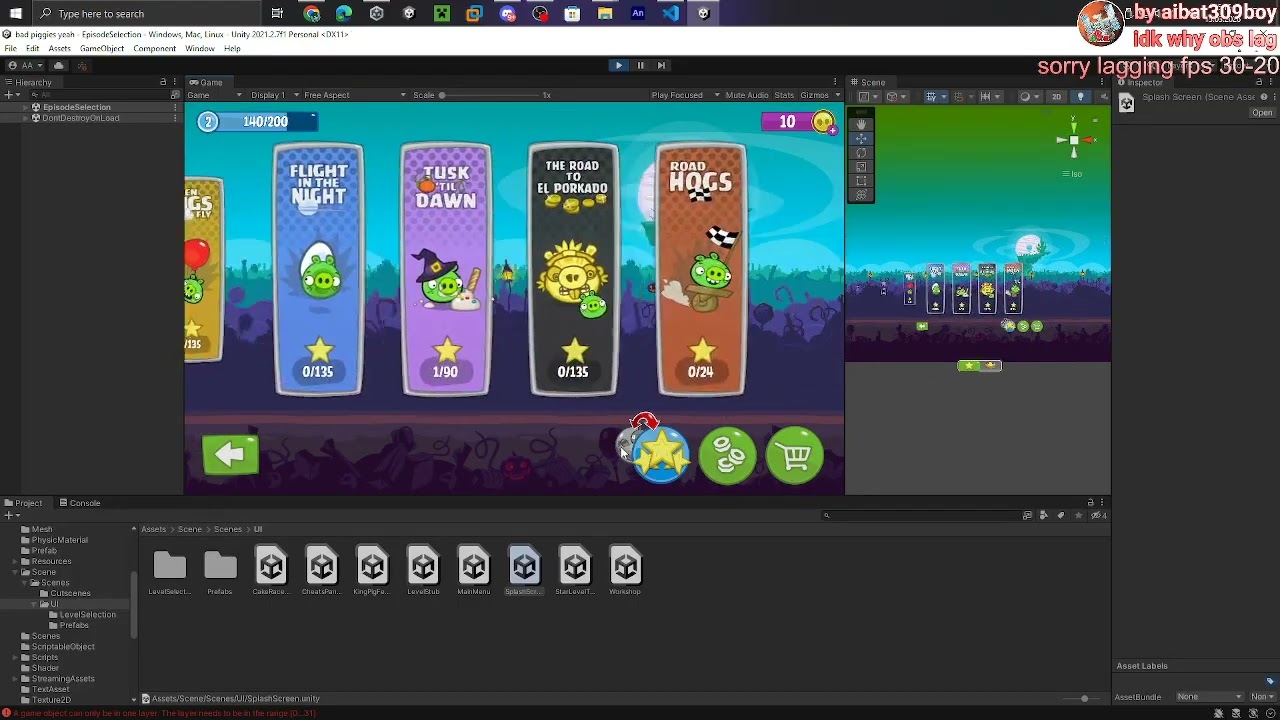The width and height of the screenshot is (1280, 720).
Task: Select the Road Hogs episode card
Action: click(x=701, y=270)
